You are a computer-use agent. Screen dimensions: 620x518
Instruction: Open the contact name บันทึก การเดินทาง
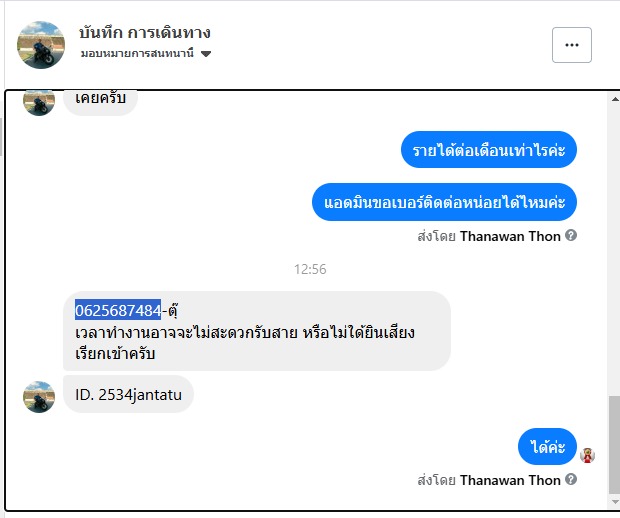[x=145, y=33]
